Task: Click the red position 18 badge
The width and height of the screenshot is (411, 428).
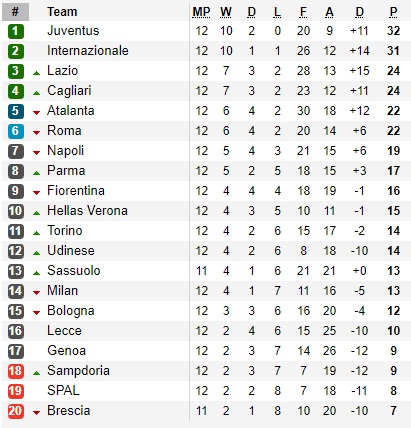Action: click(16, 371)
